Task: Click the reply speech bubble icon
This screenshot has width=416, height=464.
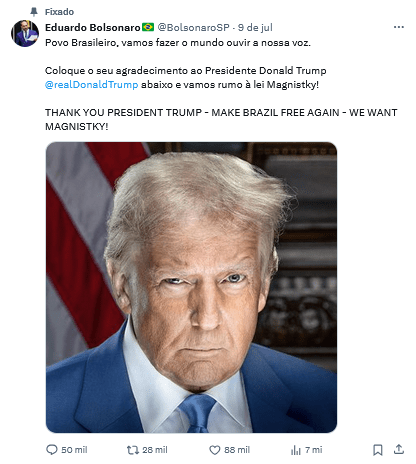Action: click(52, 450)
